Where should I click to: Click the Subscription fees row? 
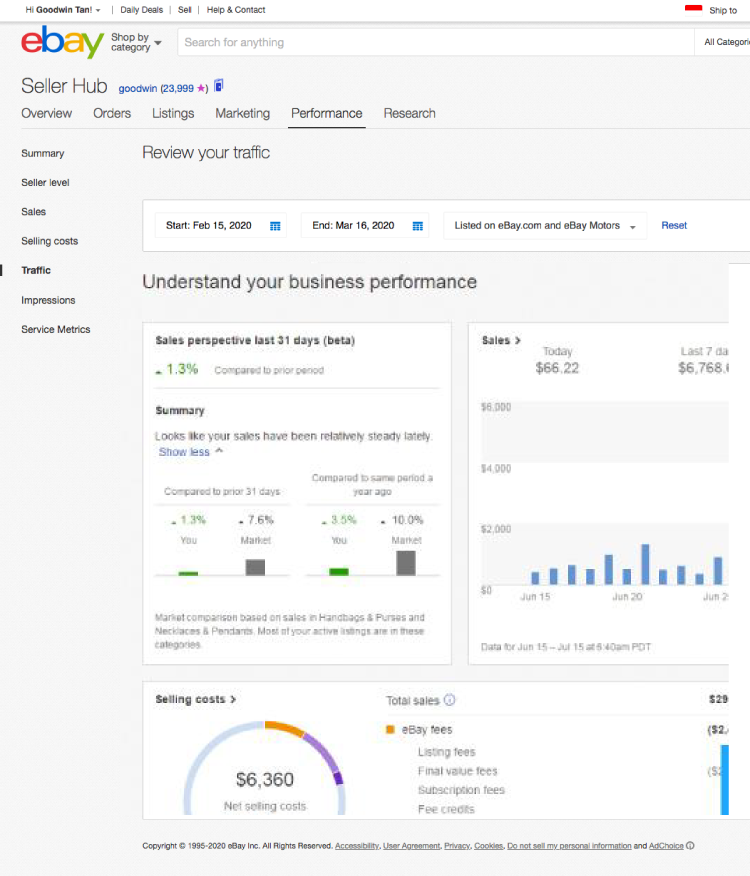(461, 790)
